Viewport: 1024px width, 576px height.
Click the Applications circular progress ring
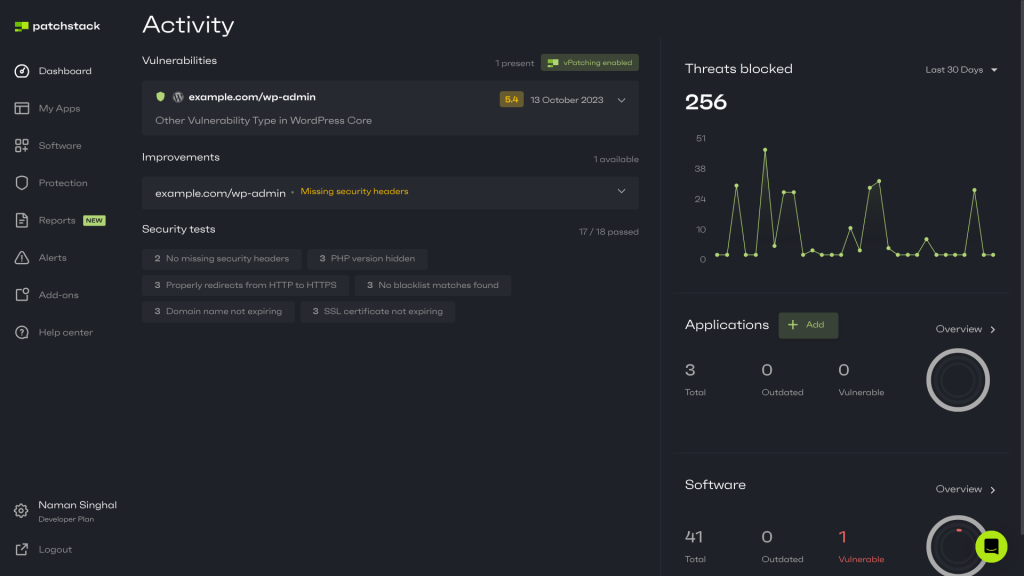click(957, 380)
